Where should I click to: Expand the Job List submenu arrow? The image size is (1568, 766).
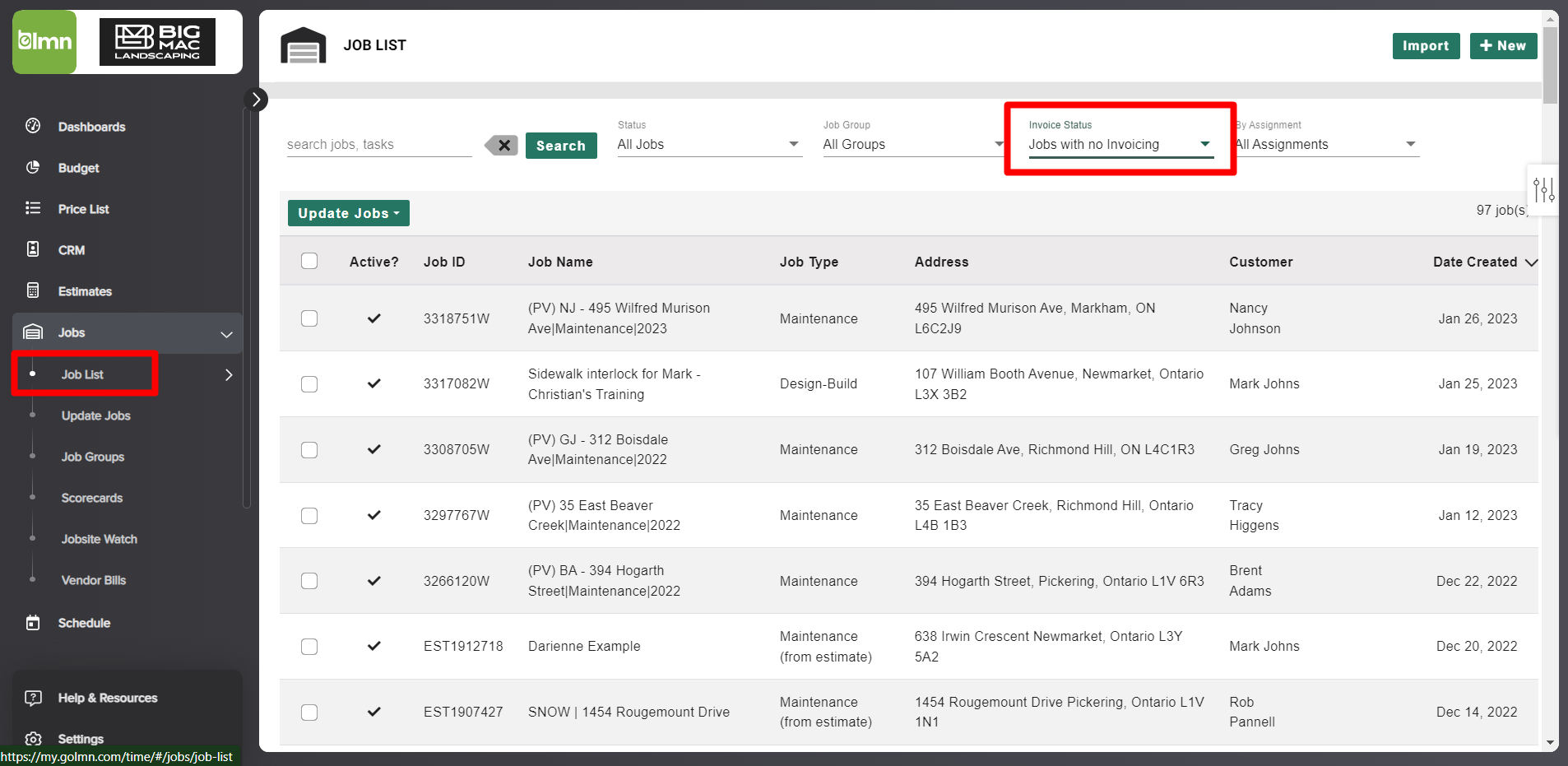(229, 375)
